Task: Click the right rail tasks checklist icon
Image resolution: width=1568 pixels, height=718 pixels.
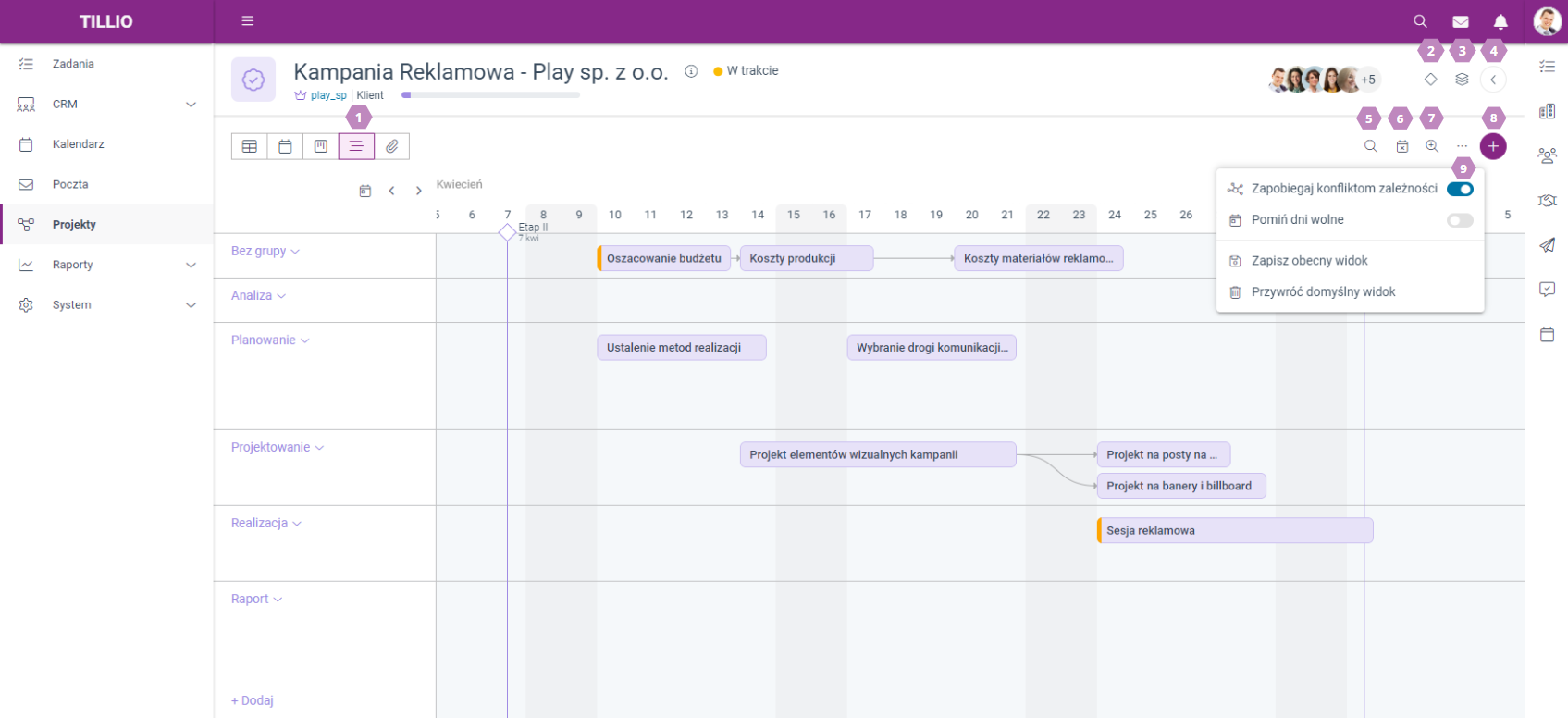Action: (x=1547, y=66)
